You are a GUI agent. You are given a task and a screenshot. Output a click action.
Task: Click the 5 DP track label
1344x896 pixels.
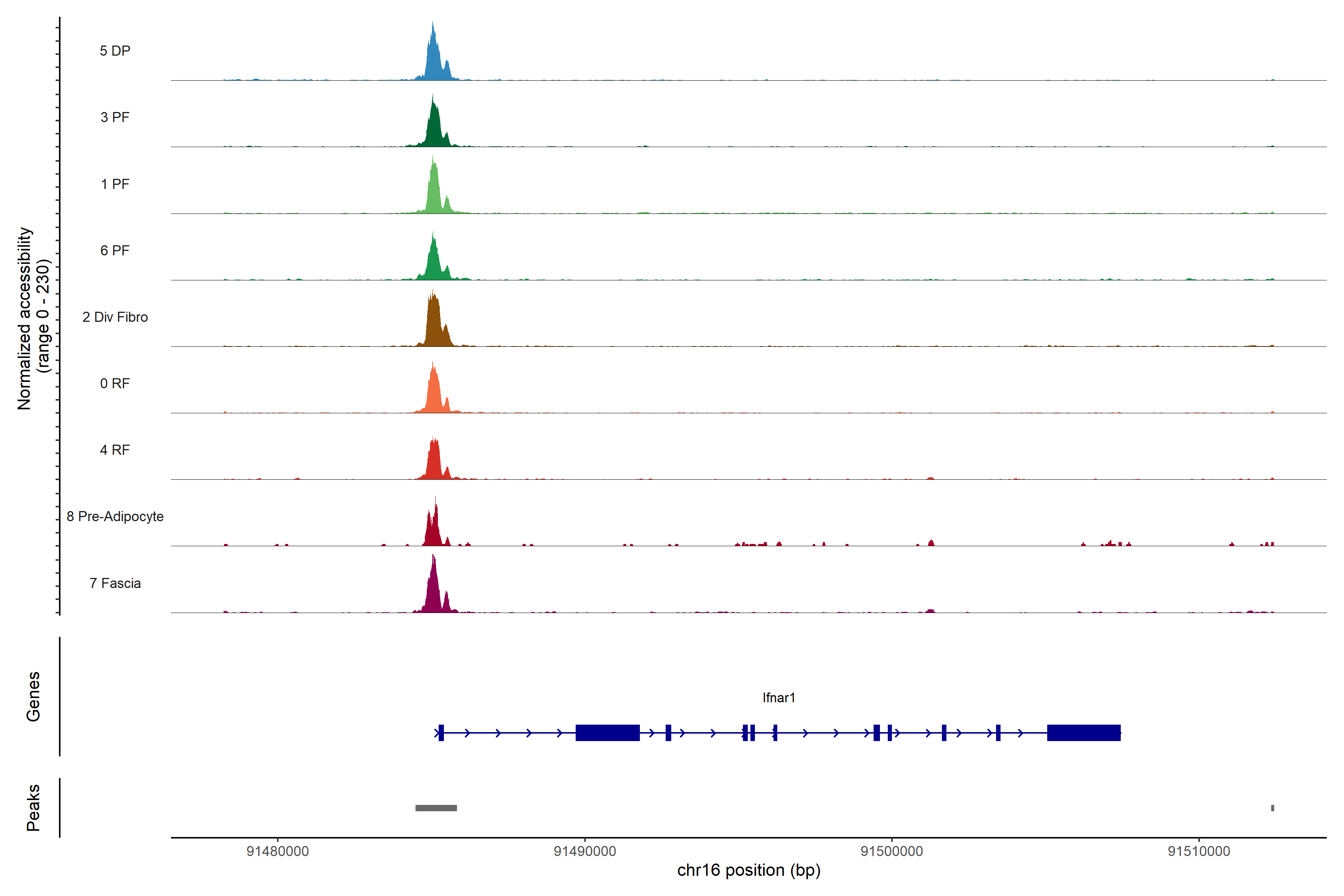[x=115, y=51]
